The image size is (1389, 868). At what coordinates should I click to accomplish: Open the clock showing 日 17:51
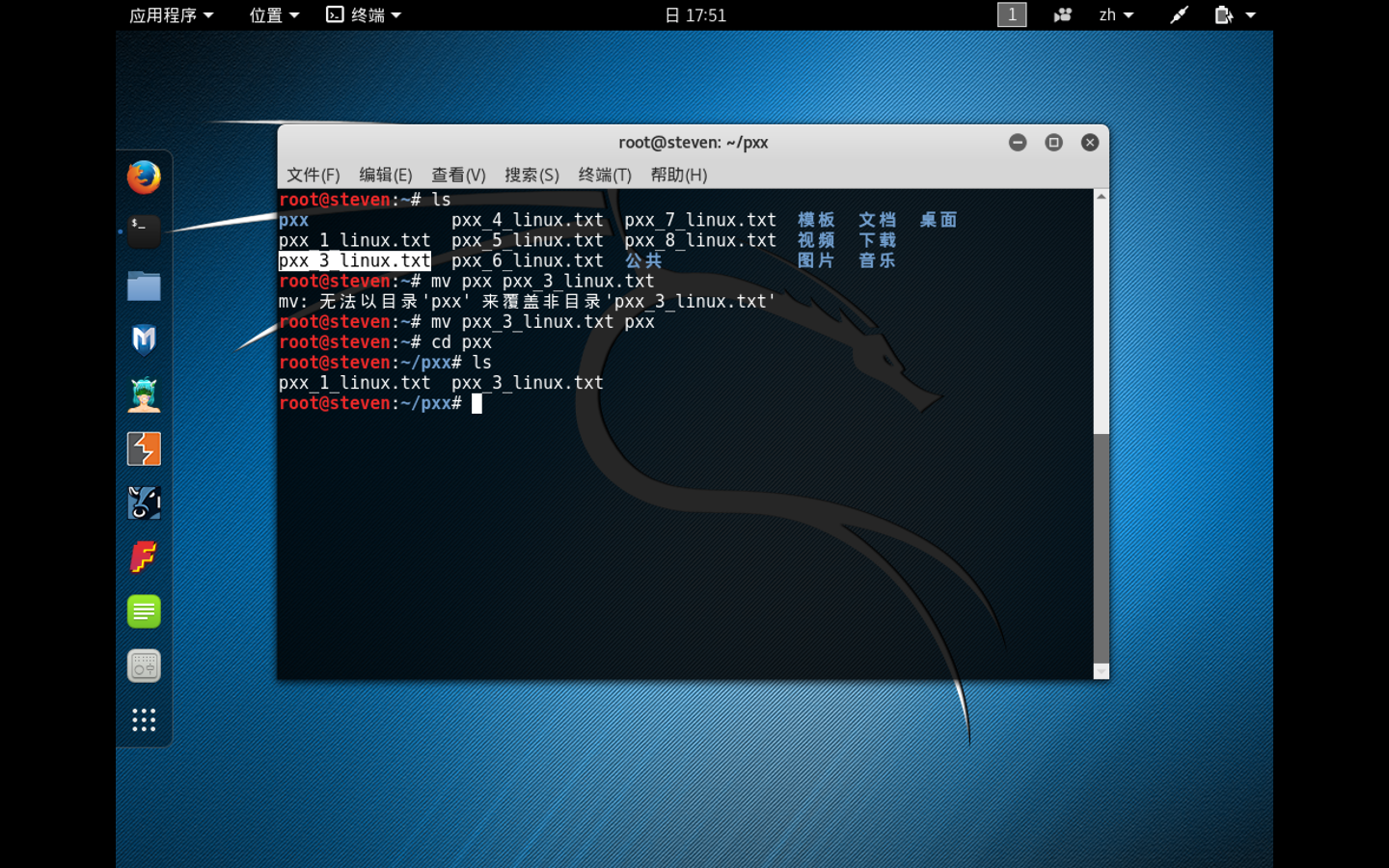695,14
